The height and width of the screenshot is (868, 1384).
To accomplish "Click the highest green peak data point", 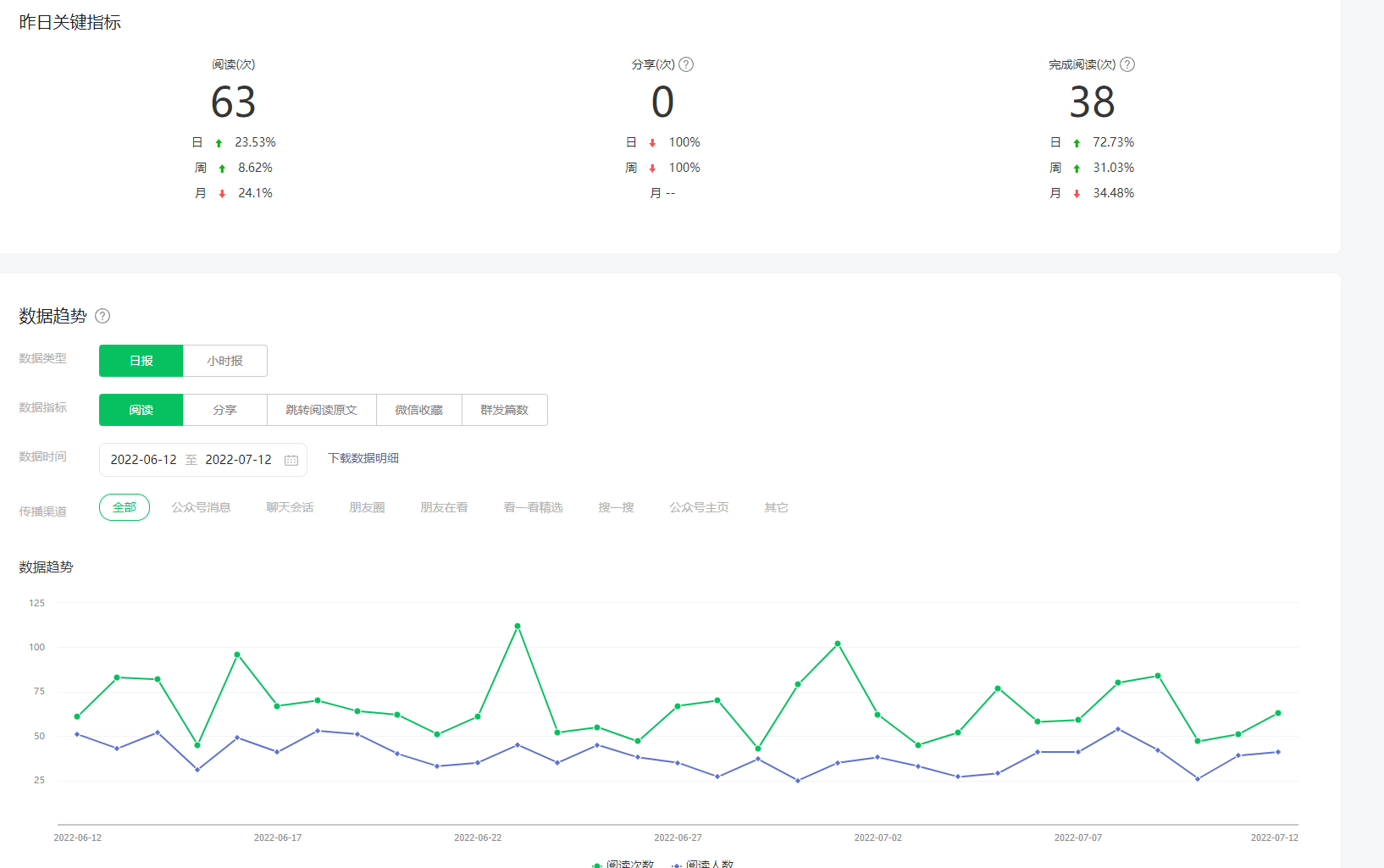I will (518, 626).
